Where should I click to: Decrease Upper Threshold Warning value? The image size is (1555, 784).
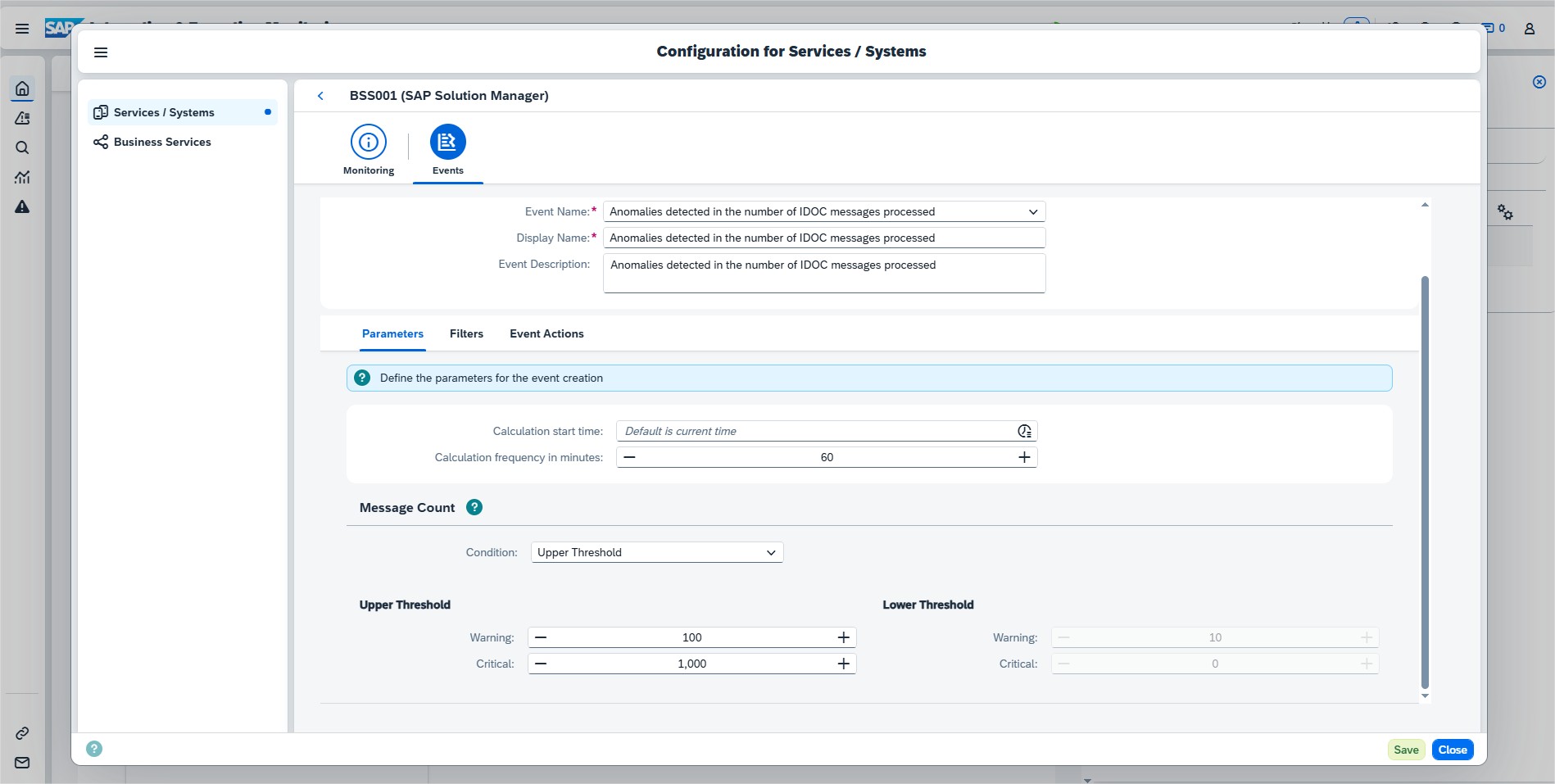click(x=541, y=637)
